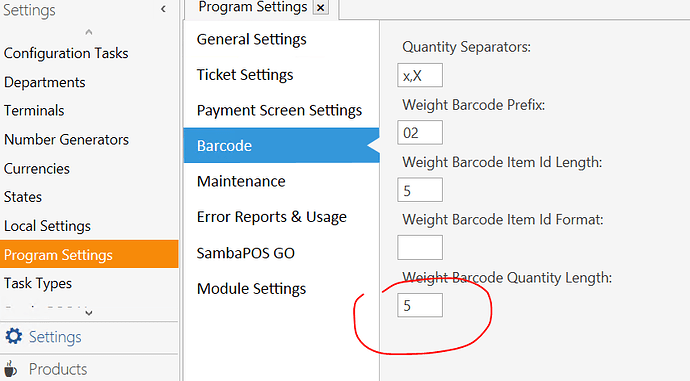The image size is (690, 381).
Task: Click the Weight Barcode Quantity Length field
Action: tap(420, 305)
